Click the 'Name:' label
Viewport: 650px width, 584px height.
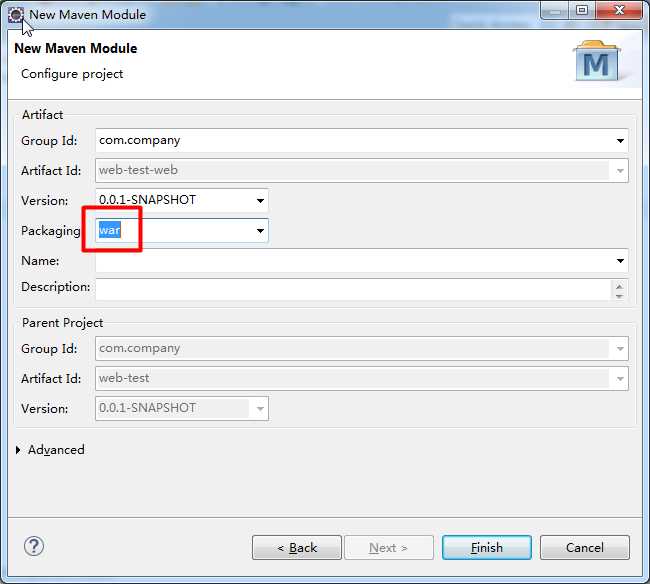pyautogui.click(x=40, y=261)
